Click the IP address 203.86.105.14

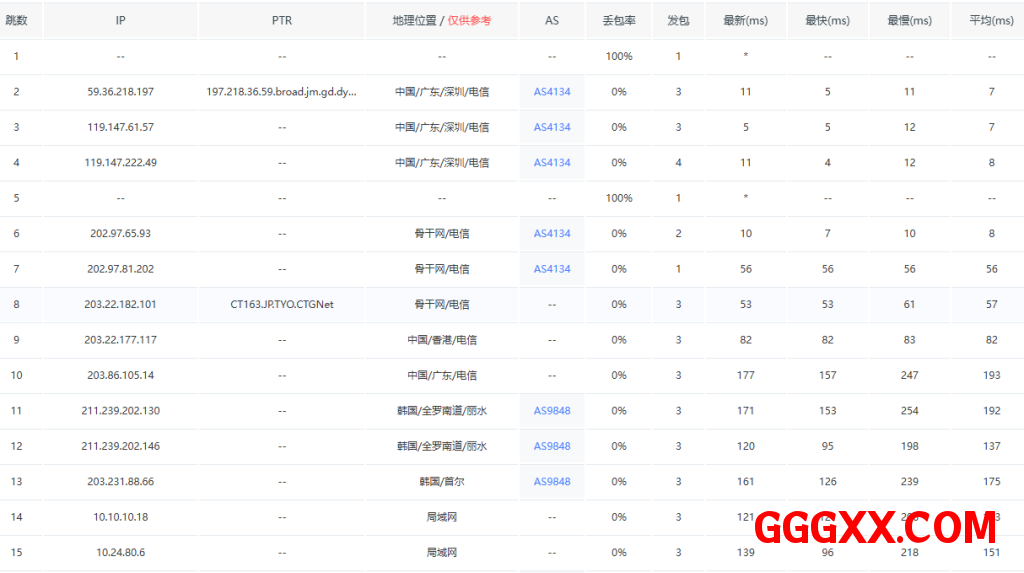(x=120, y=376)
